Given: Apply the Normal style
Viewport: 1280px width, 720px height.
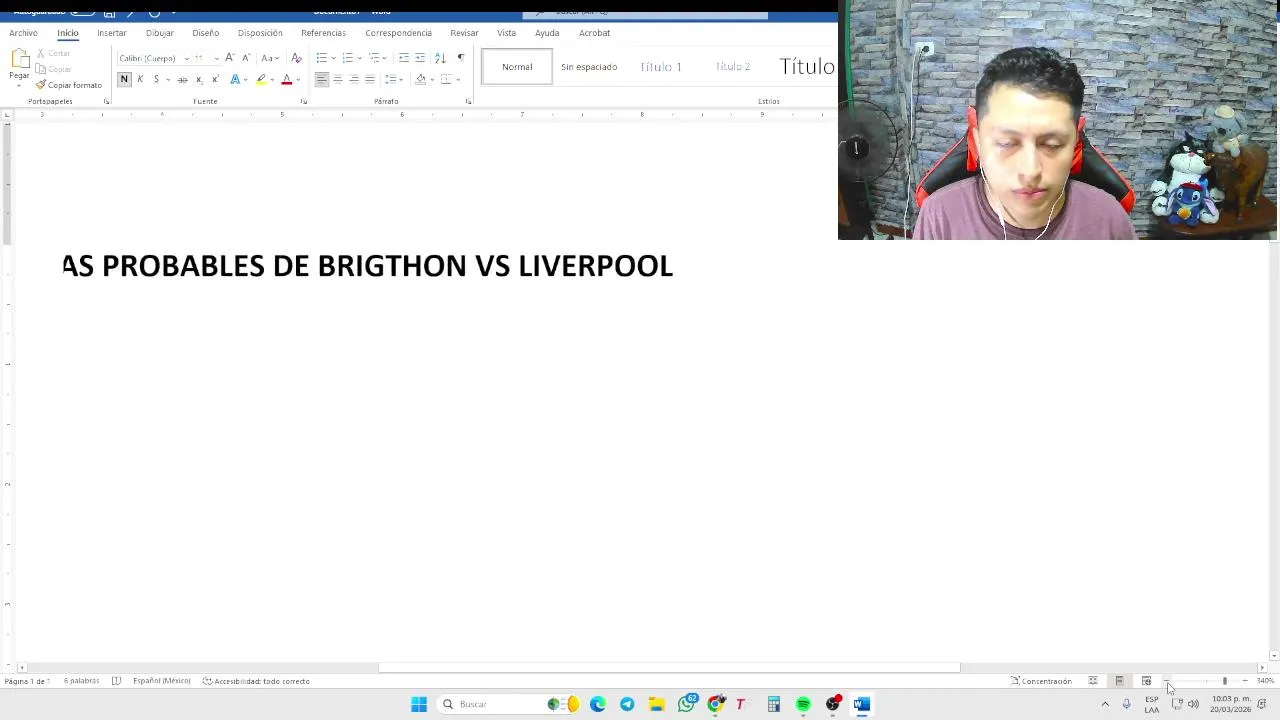Looking at the screenshot, I should pyautogui.click(x=517, y=67).
